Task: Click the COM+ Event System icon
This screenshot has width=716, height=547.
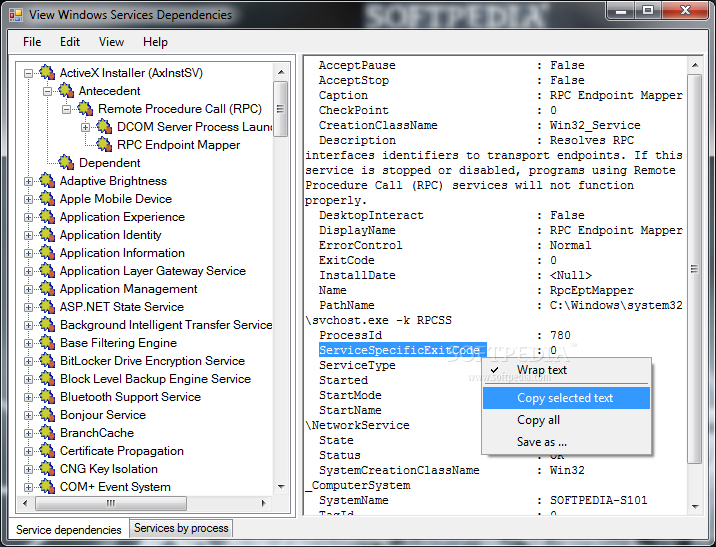Action: point(47,487)
